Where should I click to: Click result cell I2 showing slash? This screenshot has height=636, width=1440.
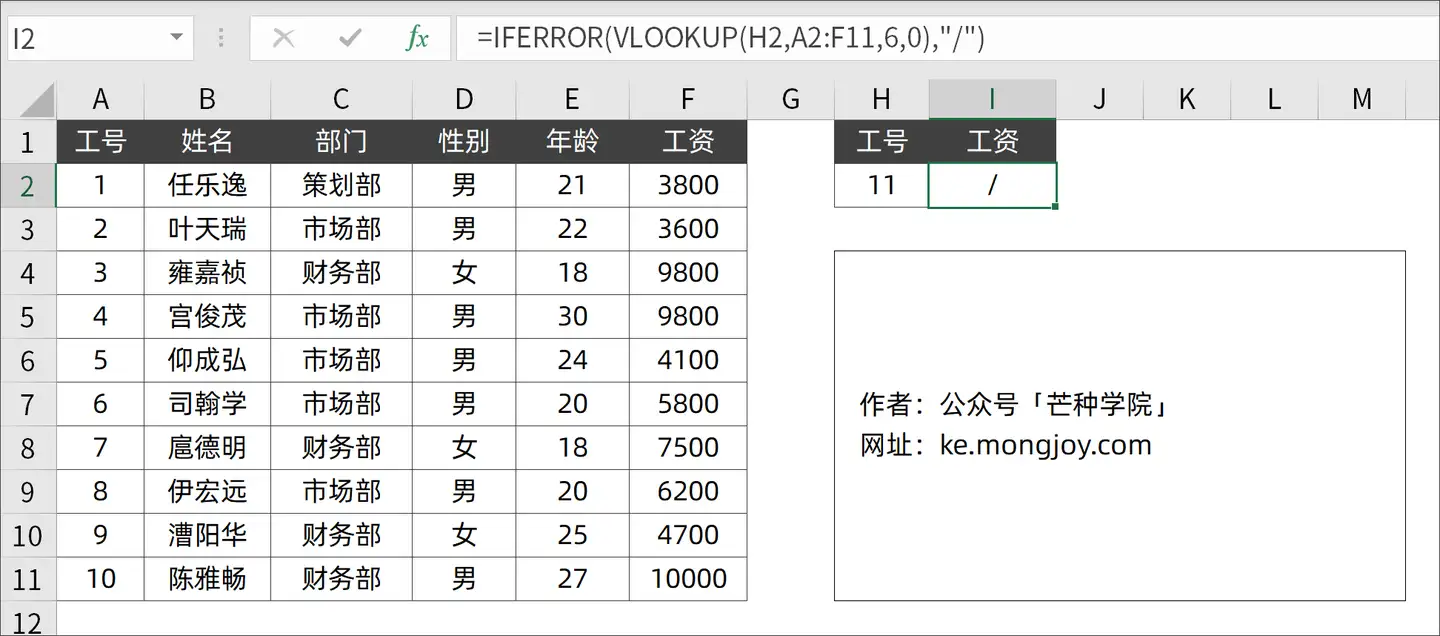point(992,185)
